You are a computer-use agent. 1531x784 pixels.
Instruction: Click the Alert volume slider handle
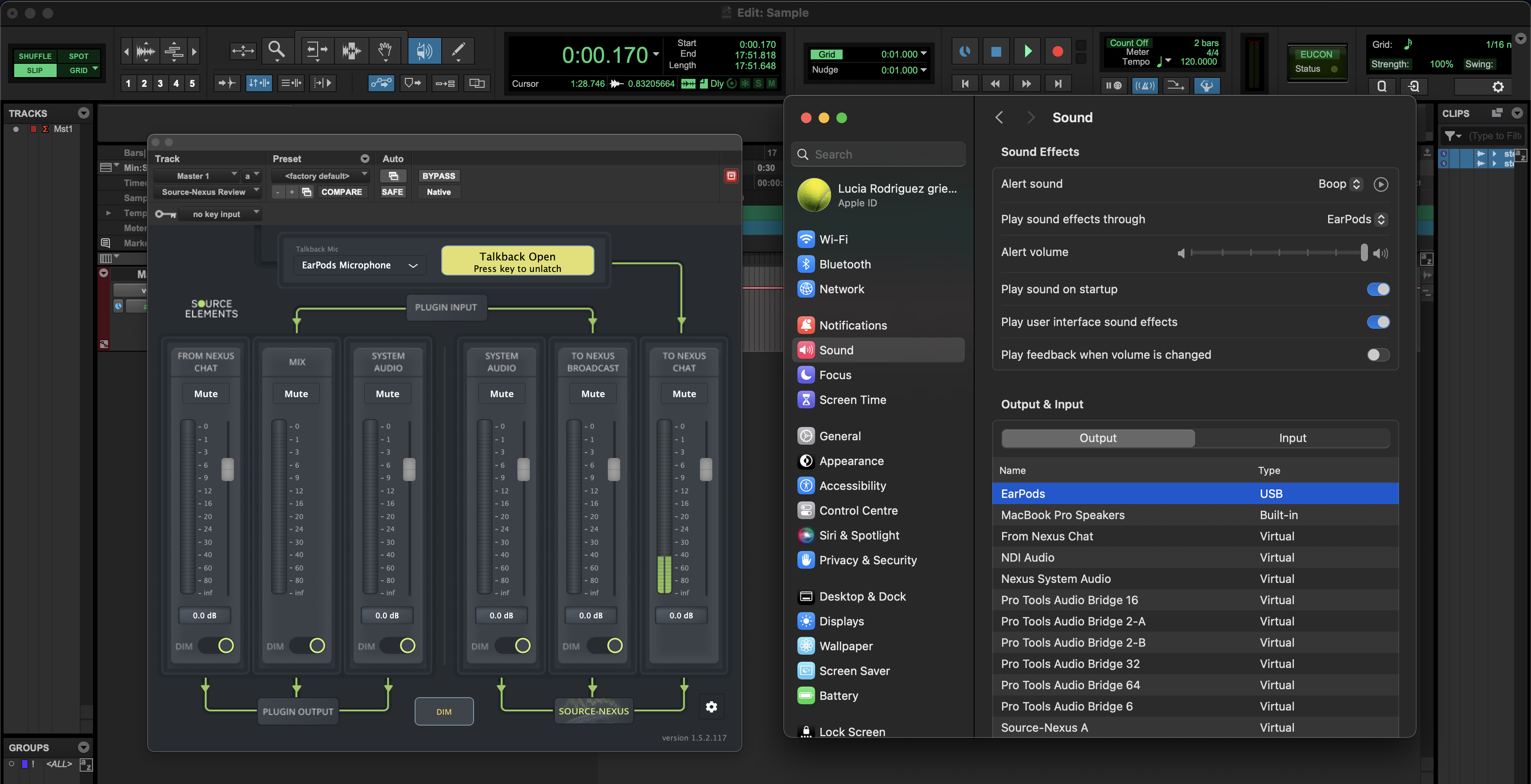(x=1364, y=252)
